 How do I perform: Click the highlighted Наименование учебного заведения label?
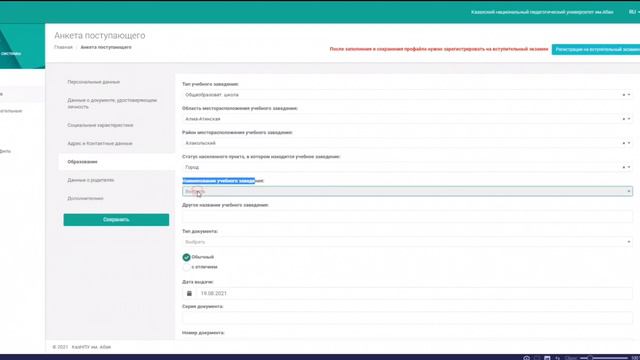223,180
